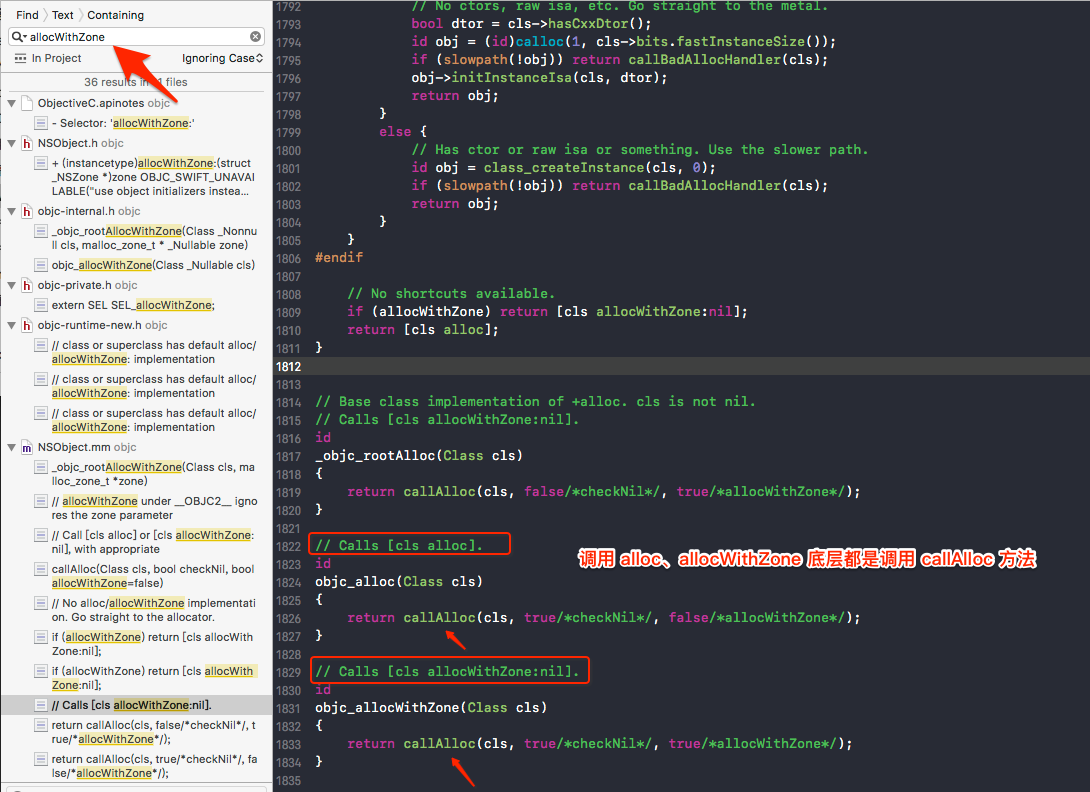Image resolution: width=1090 pixels, height=792 pixels.
Task: Click the Text breadcrumb item
Action: tap(63, 15)
